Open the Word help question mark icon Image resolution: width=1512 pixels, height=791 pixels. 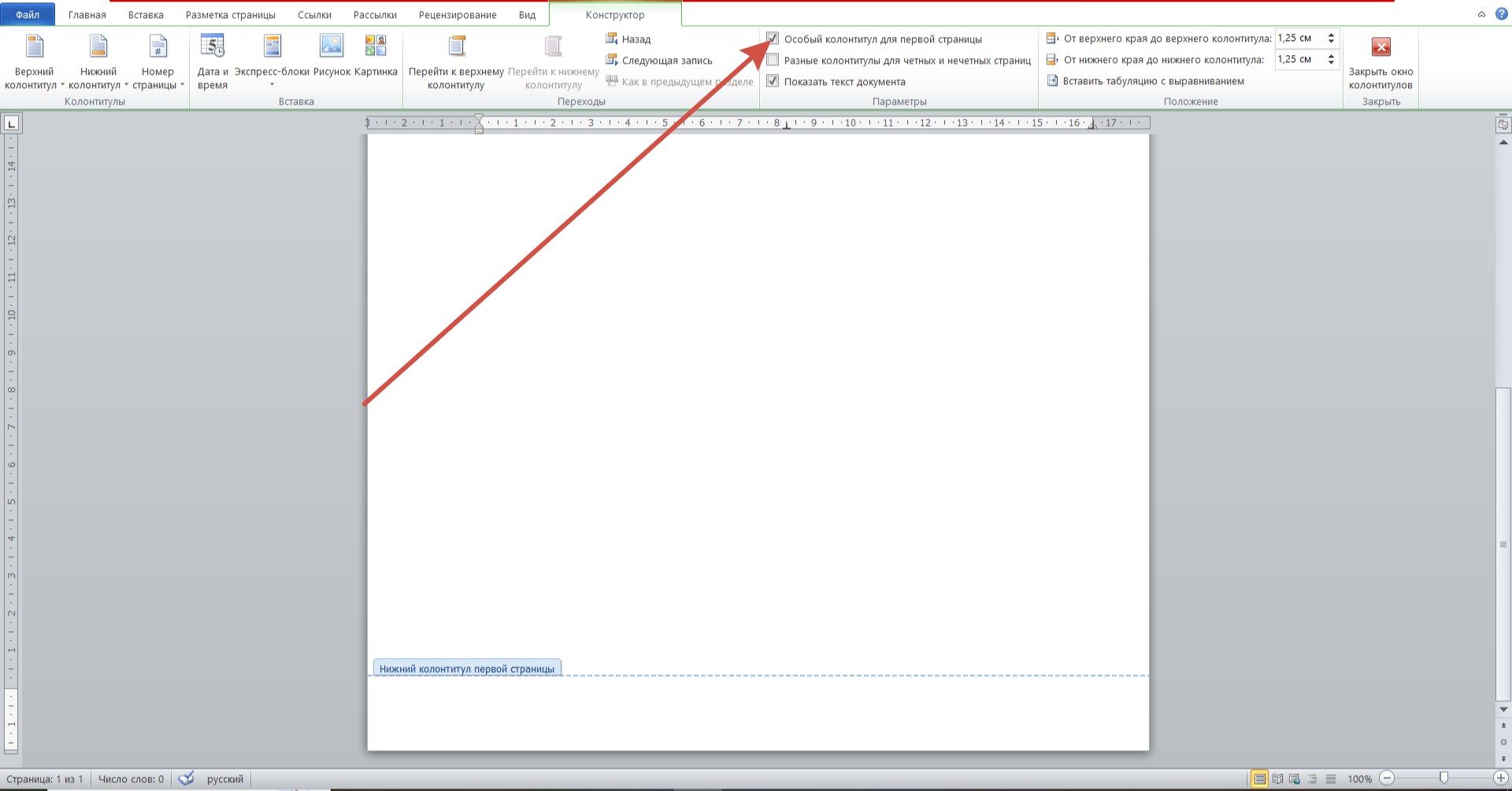[1501, 14]
